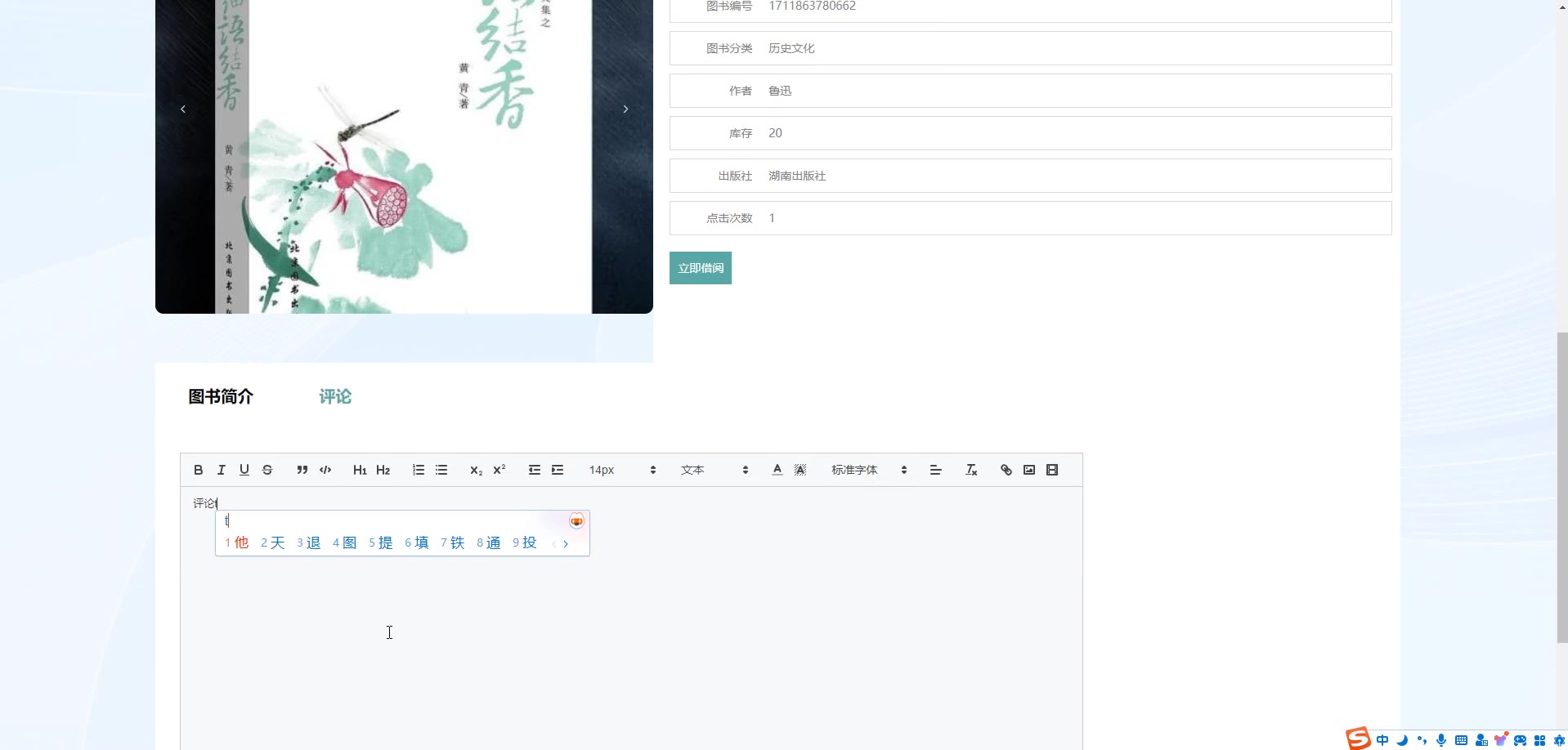Open the text alignment options
The image size is (1568, 750).
coord(936,470)
